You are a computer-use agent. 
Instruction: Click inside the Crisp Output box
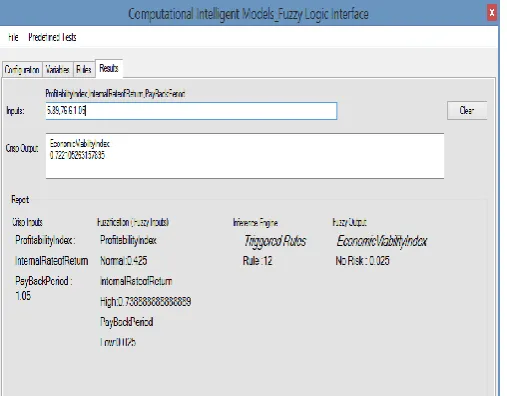[245, 156]
